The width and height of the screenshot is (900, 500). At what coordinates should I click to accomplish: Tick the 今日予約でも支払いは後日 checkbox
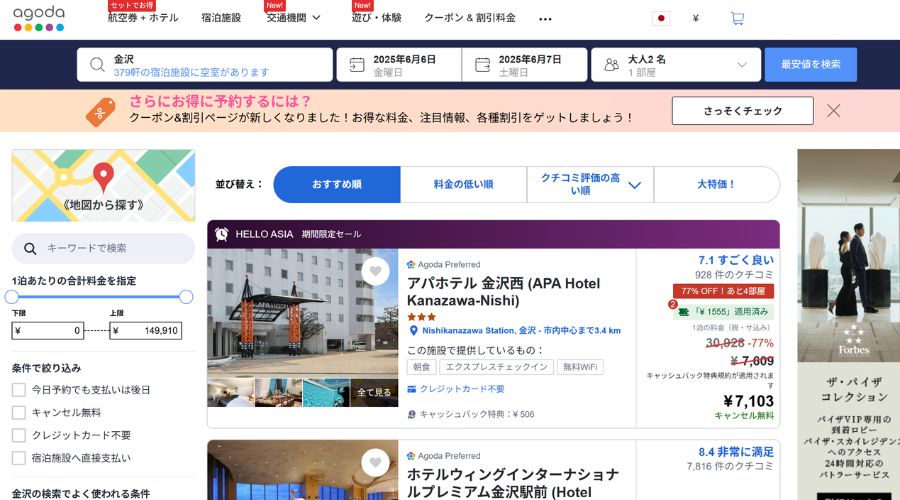coord(19,390)
